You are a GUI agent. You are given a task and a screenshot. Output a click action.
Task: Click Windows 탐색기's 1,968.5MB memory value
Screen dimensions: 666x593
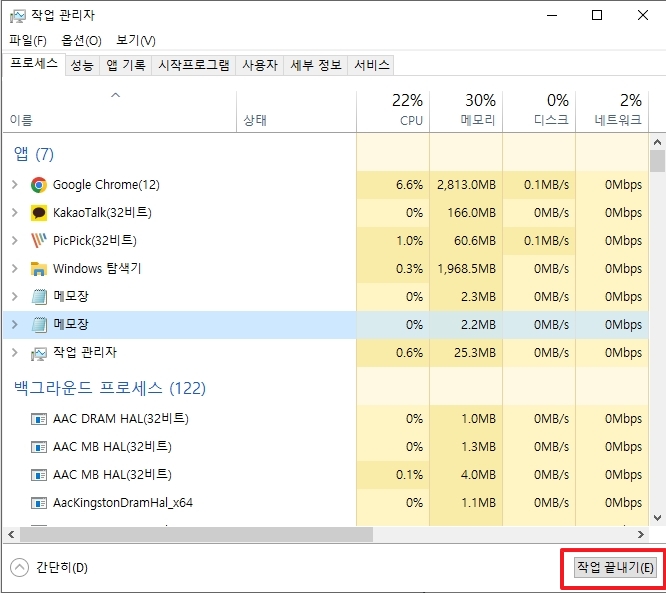tap(466, 269)
